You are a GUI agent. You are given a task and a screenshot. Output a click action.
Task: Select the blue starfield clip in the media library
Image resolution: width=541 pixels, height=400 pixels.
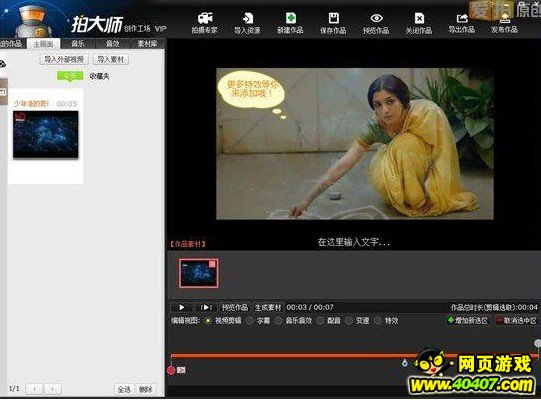46,135
